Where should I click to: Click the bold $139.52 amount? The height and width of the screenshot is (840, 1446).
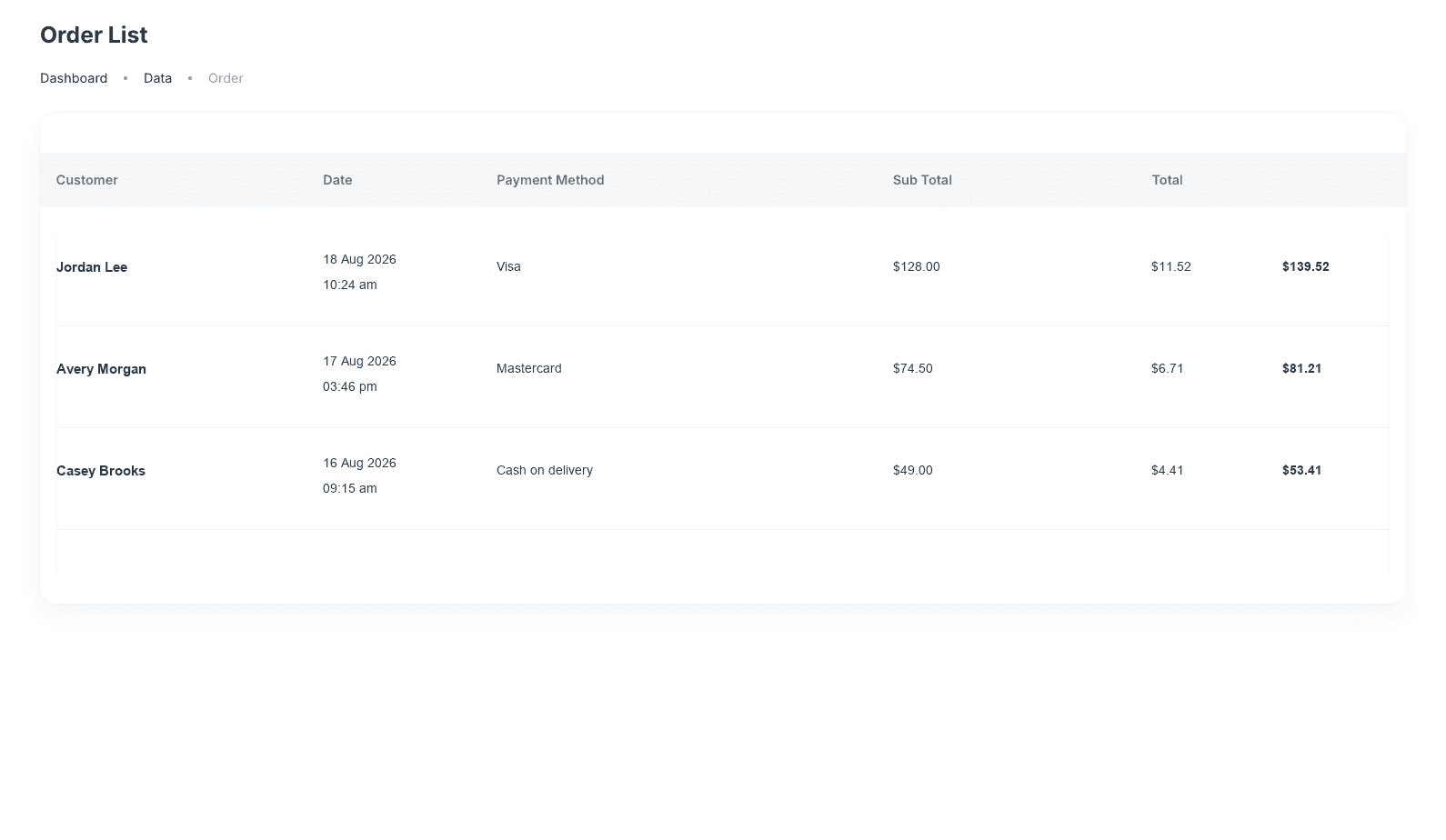pos(1306,266)
